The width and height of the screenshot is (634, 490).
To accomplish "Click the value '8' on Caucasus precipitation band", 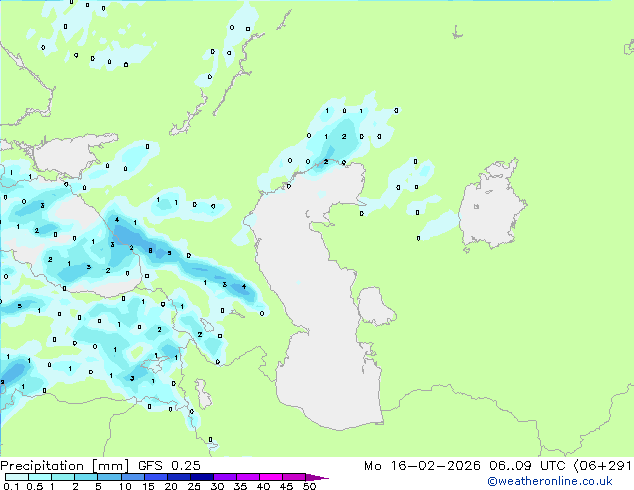I will click(x=150, y=251).
